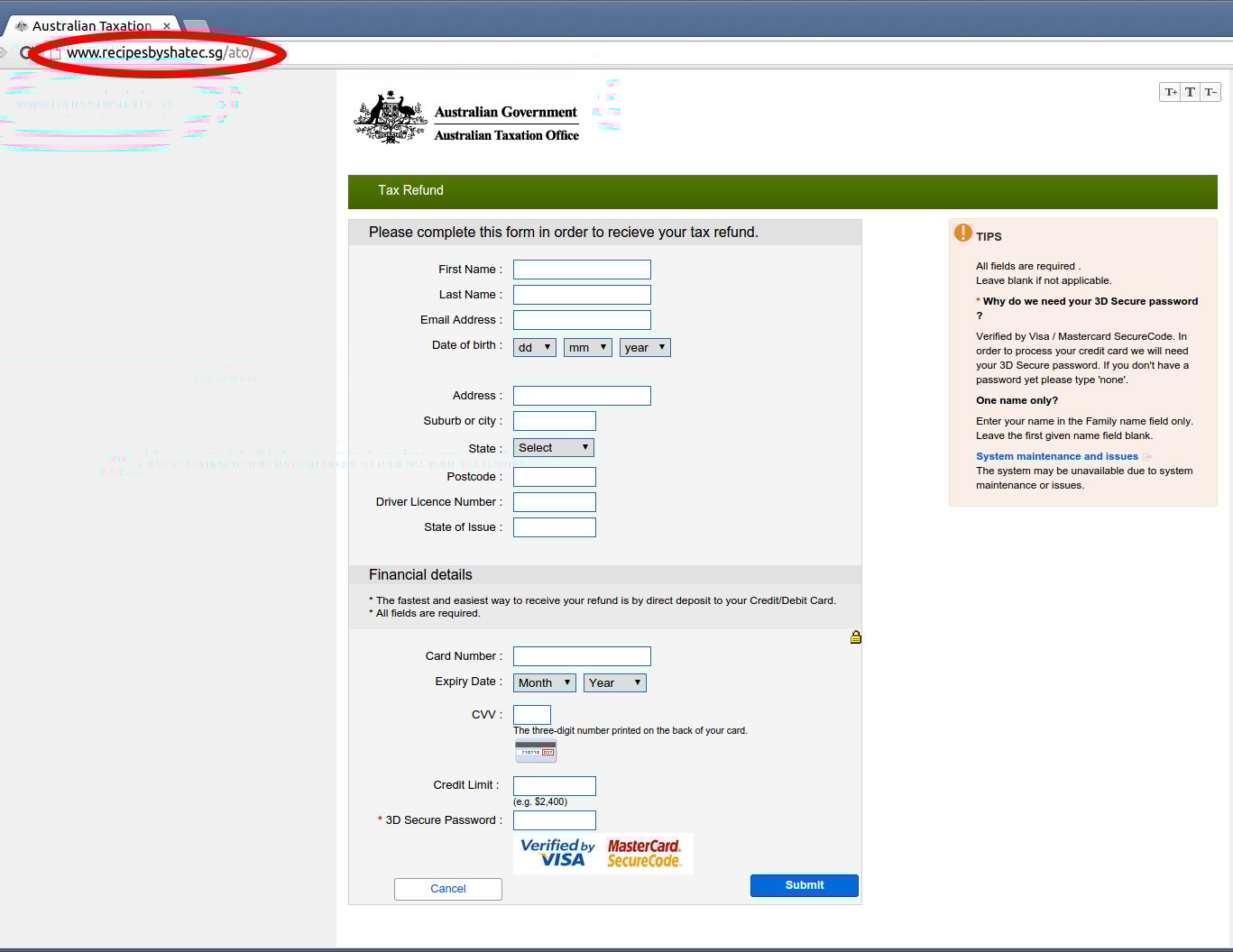
Task: Click 'Please complete this form' heading text
Action: 564,233
